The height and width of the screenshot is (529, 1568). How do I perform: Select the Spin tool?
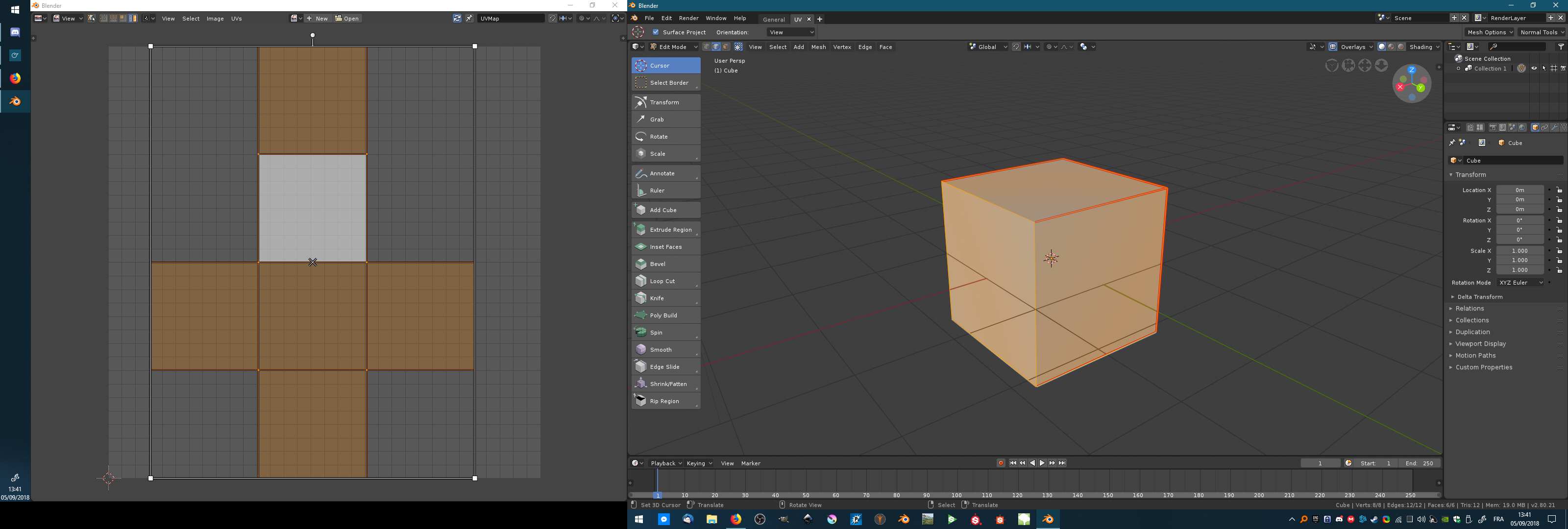click(x=666, y=333)
